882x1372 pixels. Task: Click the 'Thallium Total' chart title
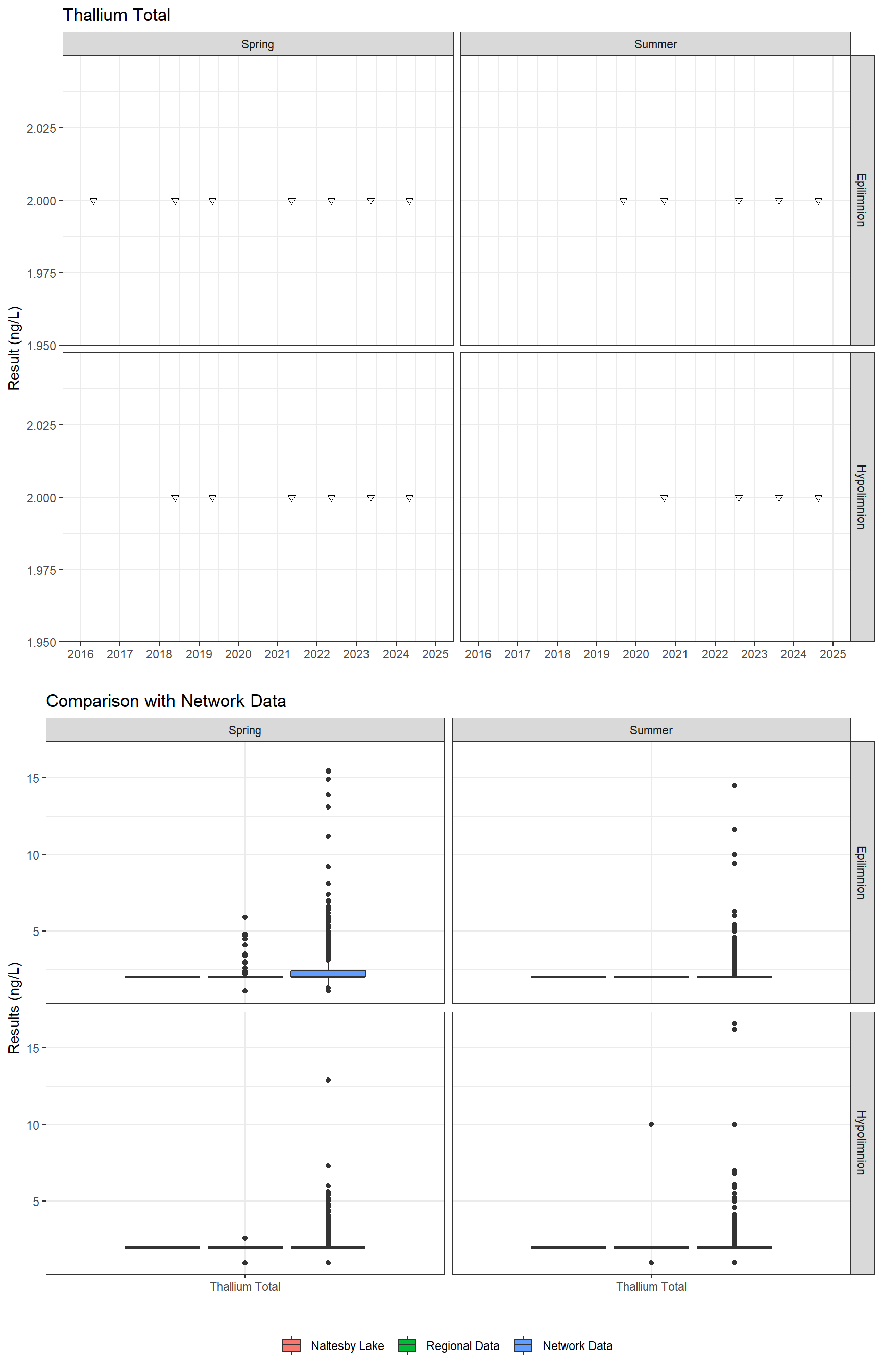116,15
